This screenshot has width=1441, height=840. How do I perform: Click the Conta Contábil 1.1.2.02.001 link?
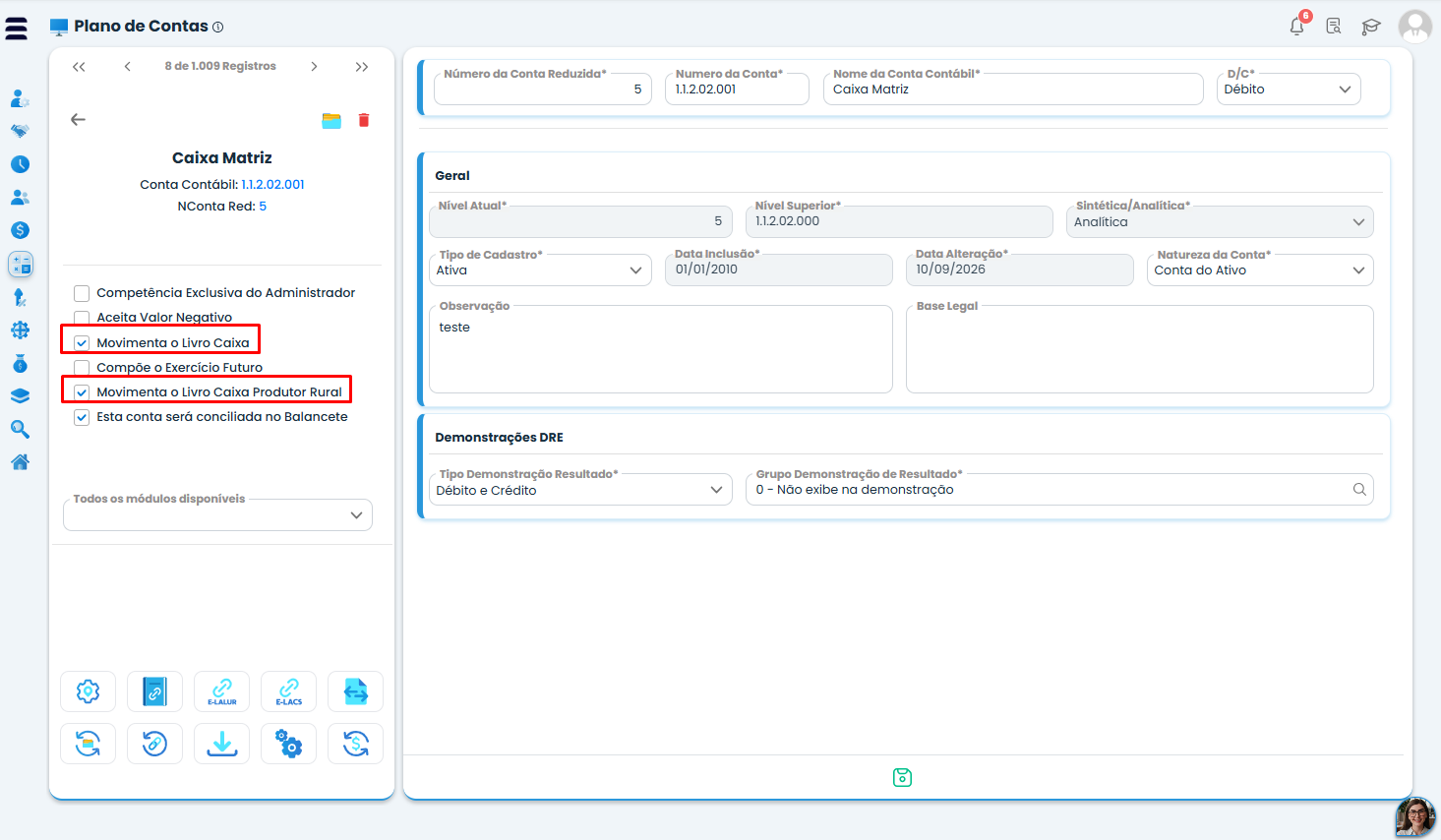(x=273, y=185)
